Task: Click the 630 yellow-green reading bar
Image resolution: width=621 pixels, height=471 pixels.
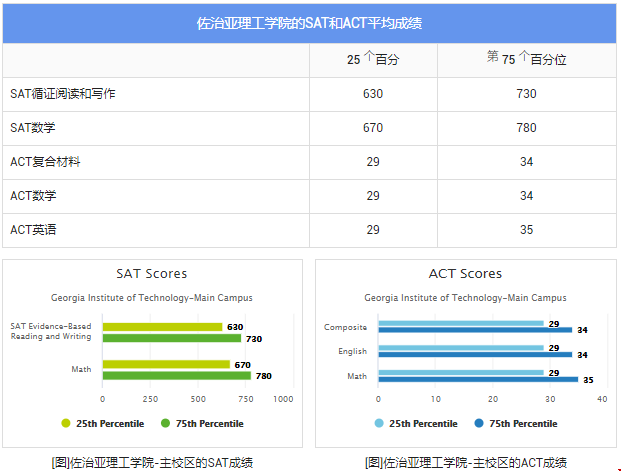Action: [162, 327]
